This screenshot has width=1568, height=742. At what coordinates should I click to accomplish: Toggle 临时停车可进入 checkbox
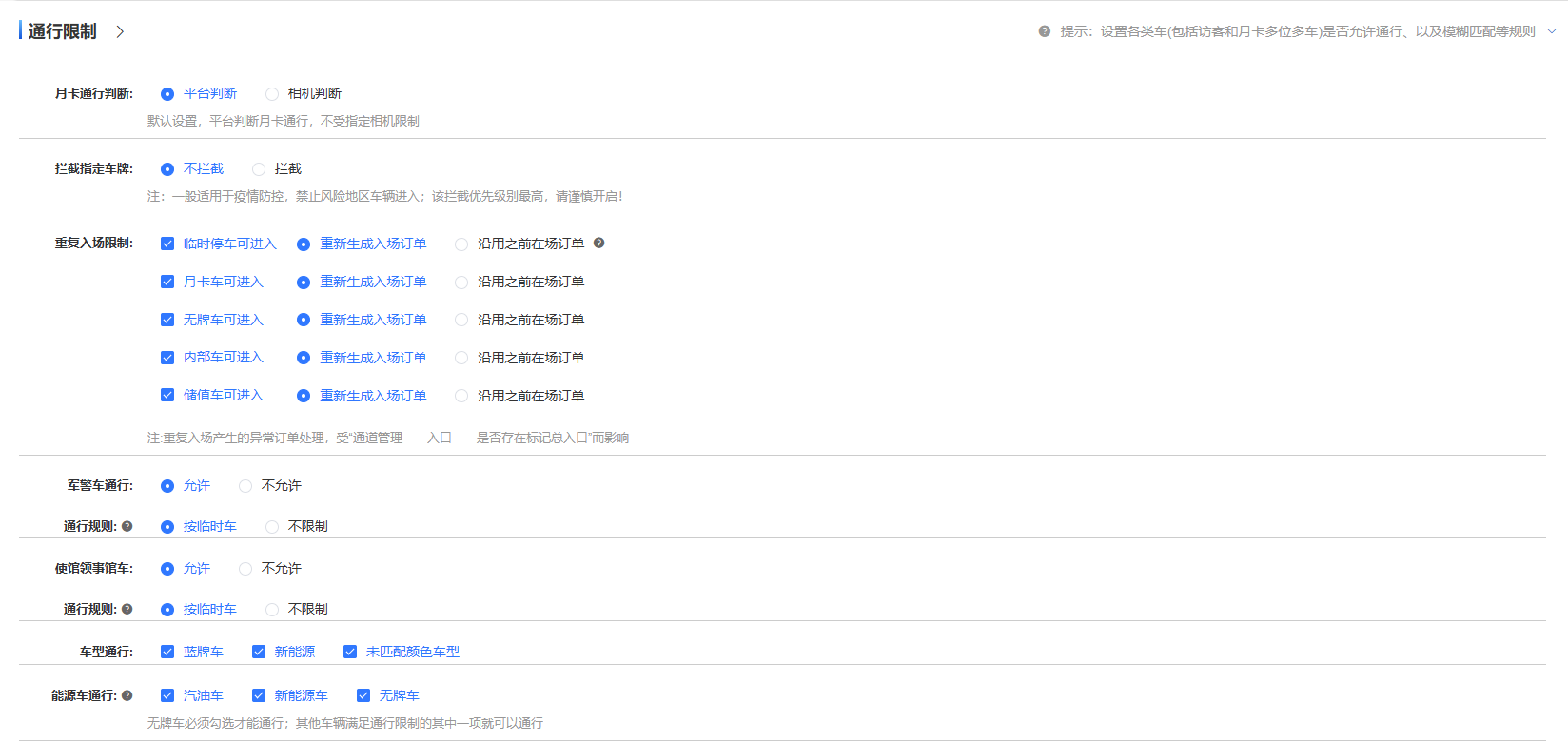tap(167, 244)
